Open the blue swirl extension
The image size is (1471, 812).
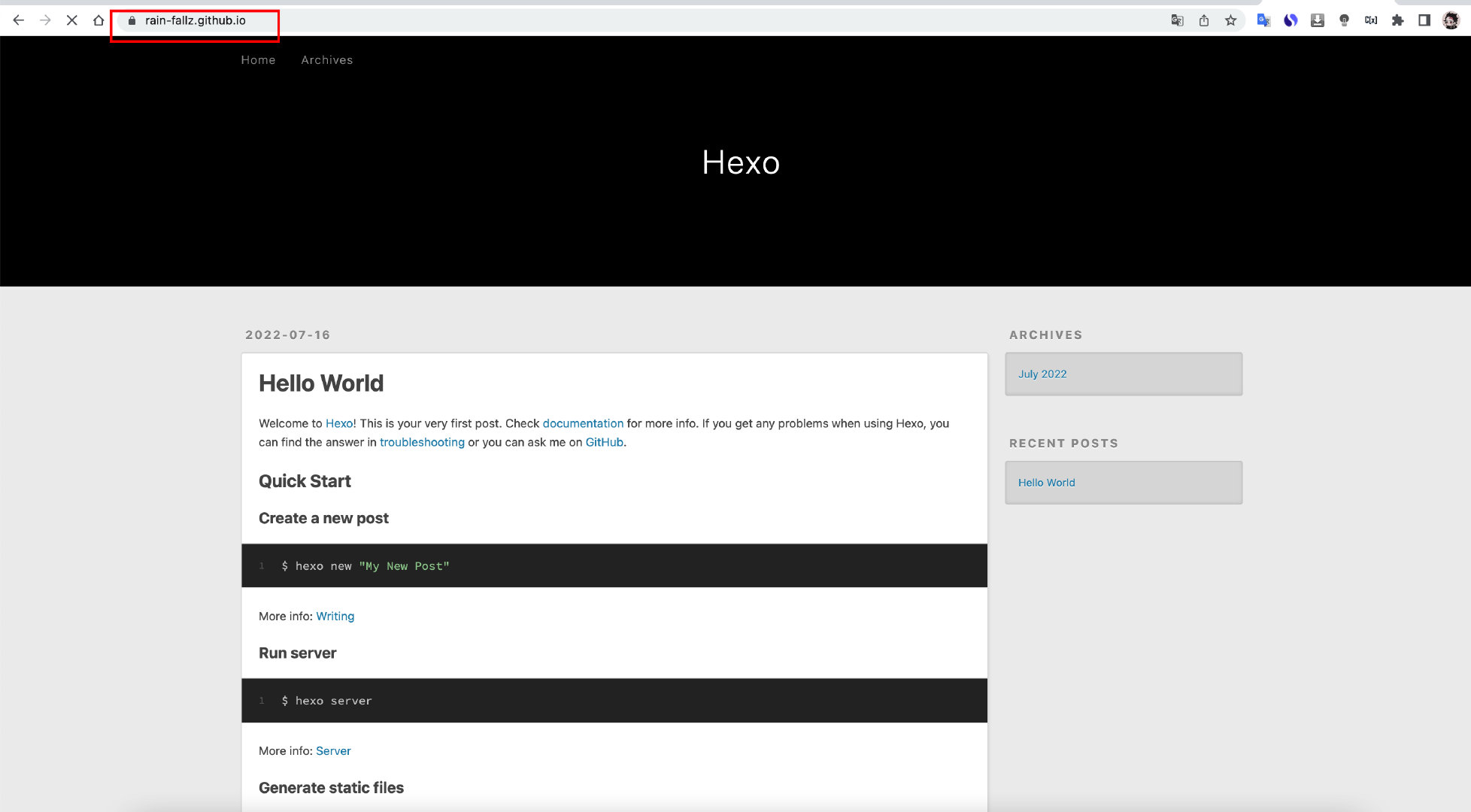tap(1291, 20)
